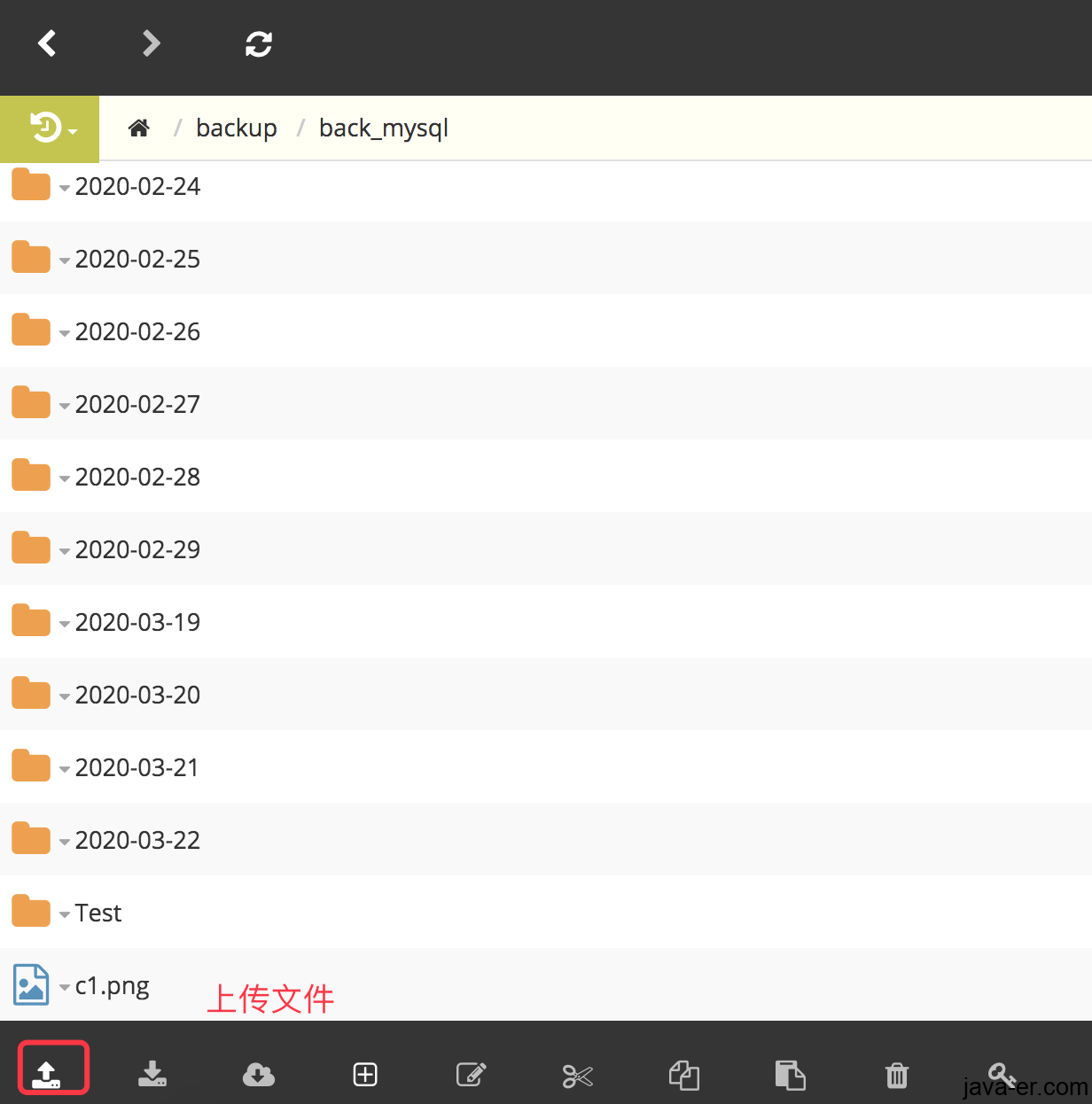Viewport: 1092px width, 1104px height.
Task: Click the home icon in the breadcrumb
Action: click(x=138, y=128)
